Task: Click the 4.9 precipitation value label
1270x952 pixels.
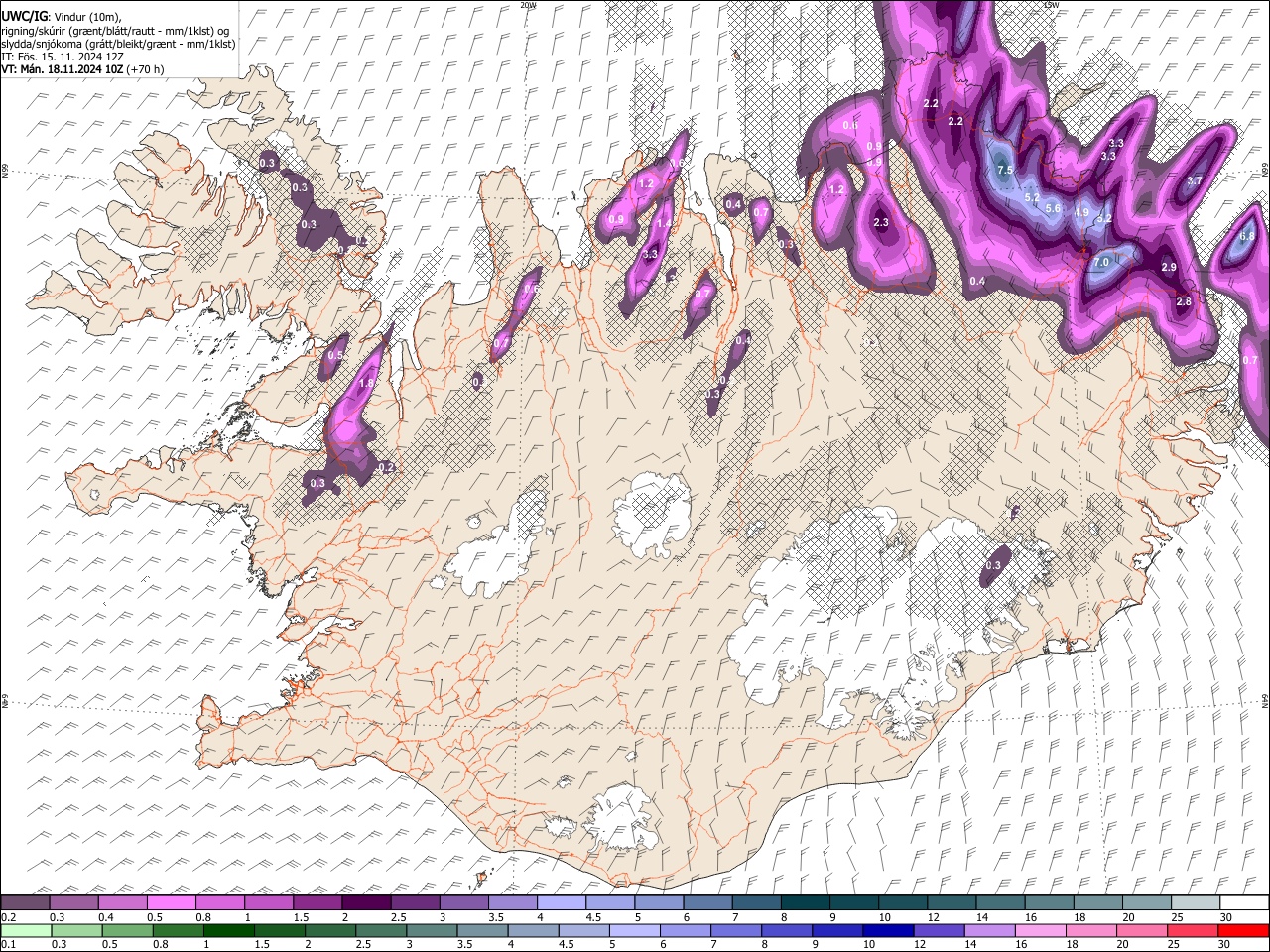Action: pos(1081,212)
